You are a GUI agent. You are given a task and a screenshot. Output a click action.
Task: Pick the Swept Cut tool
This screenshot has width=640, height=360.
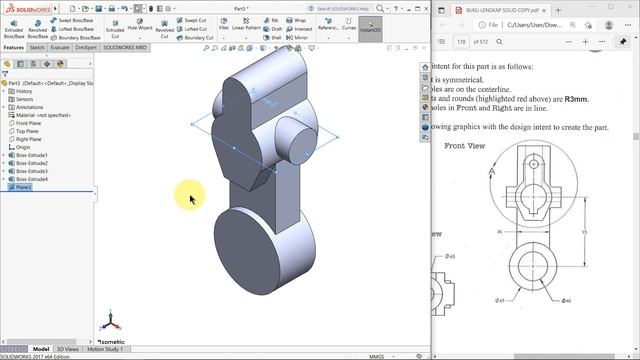coord(191,20)
